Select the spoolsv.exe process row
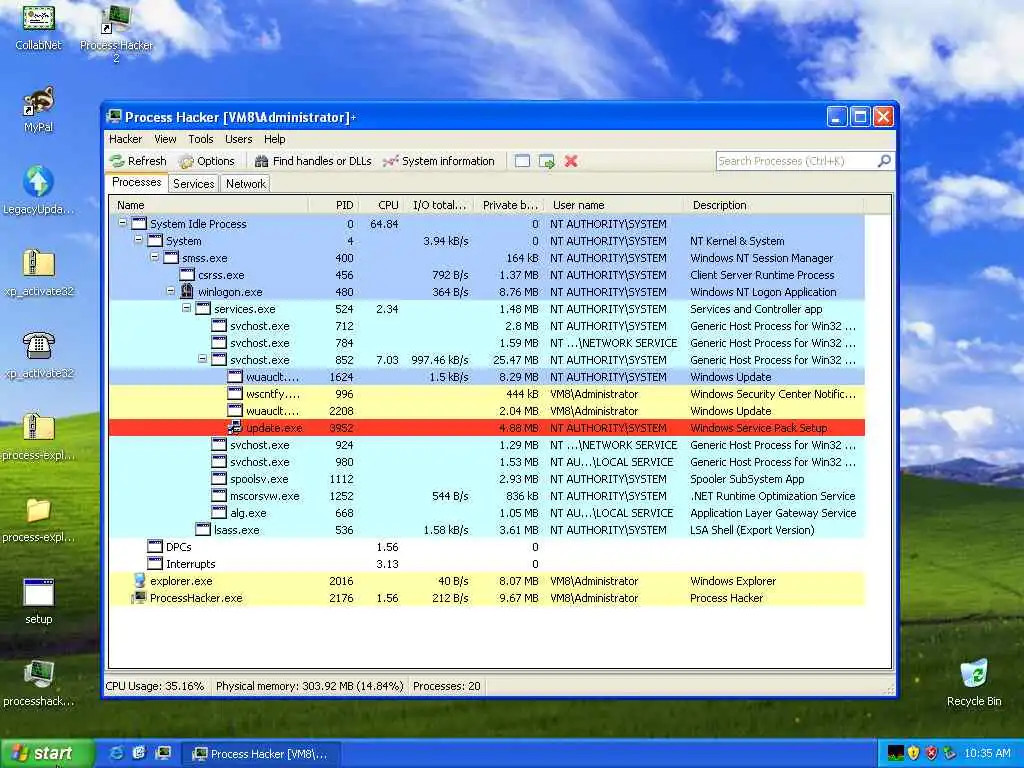 click(x=487, y=479)
